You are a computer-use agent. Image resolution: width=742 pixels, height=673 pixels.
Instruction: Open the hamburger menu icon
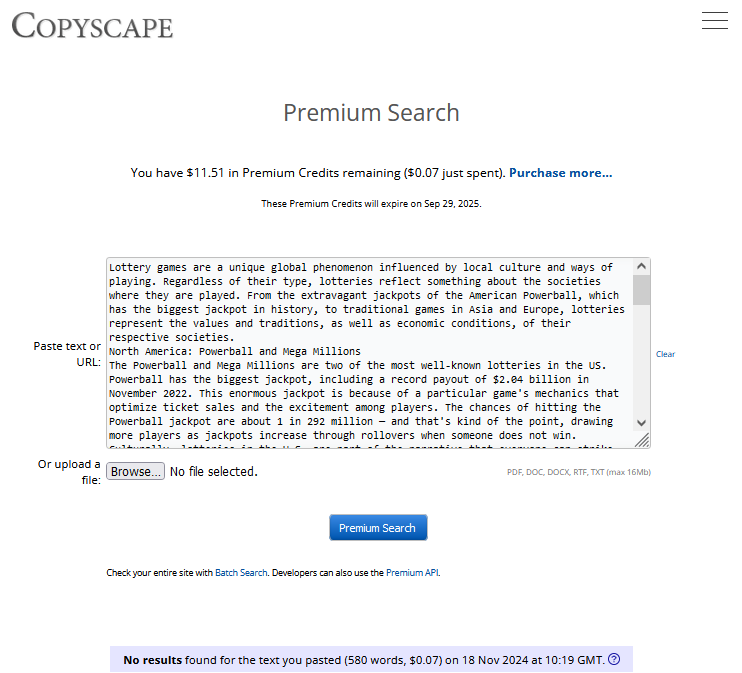coord(715,20)
